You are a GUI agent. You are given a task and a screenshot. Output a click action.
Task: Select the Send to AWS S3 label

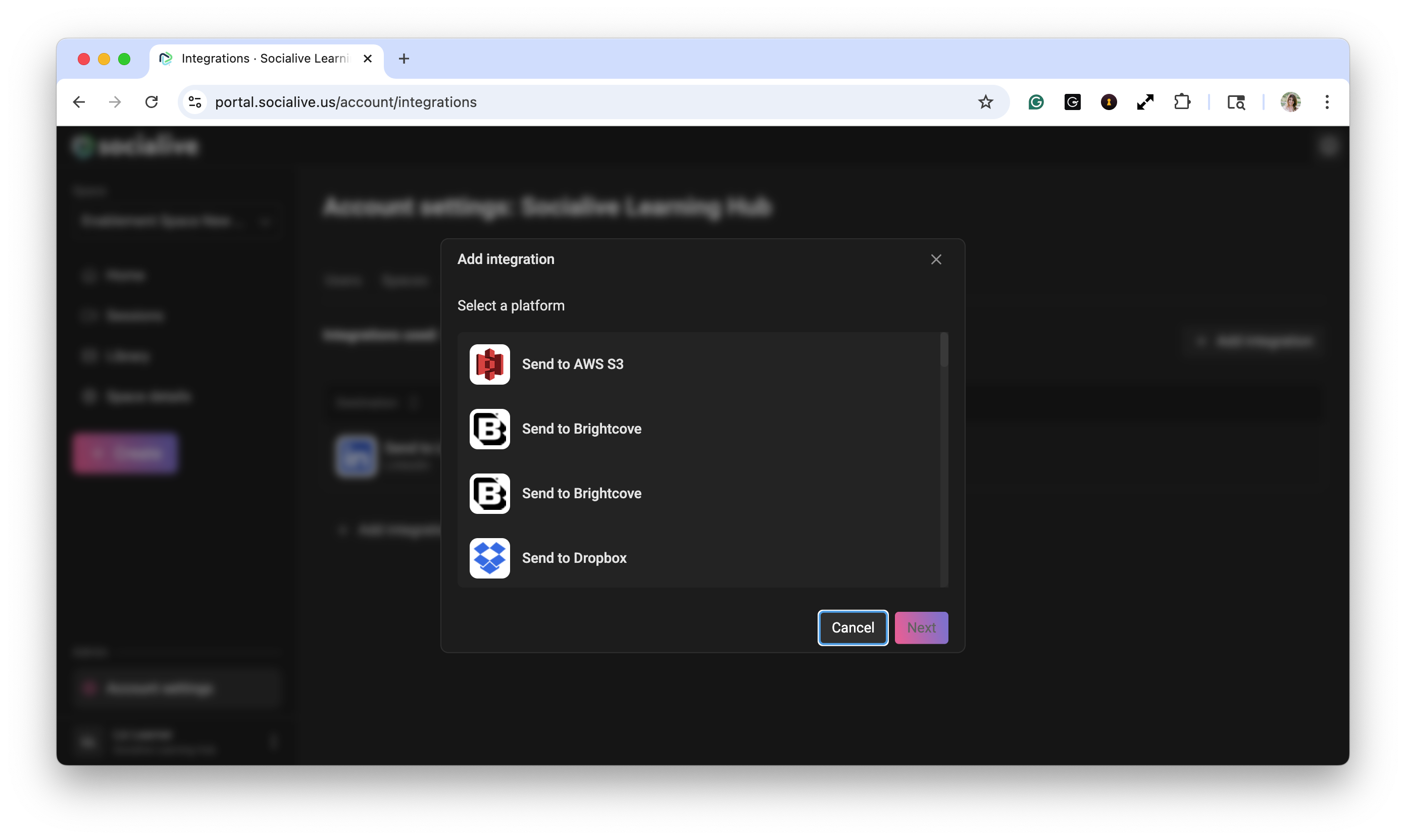pyautogui.click(x=572, y=364)
